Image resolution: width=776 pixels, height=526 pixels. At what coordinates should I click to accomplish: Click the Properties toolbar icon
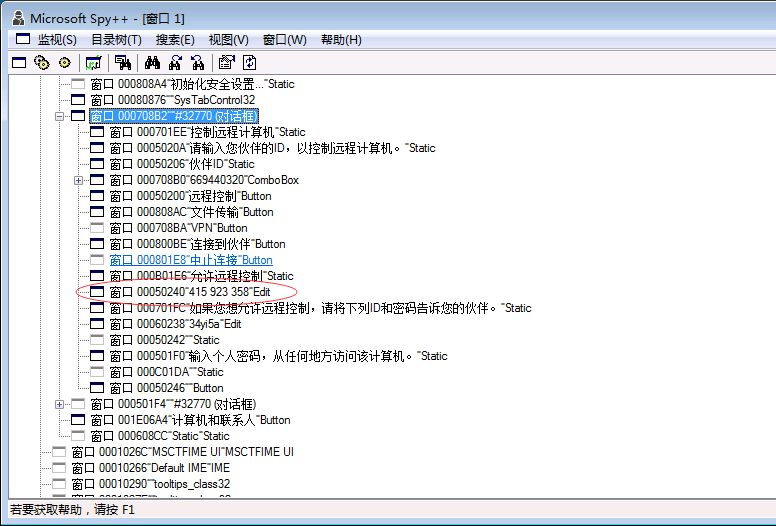[x=227, y=63]
